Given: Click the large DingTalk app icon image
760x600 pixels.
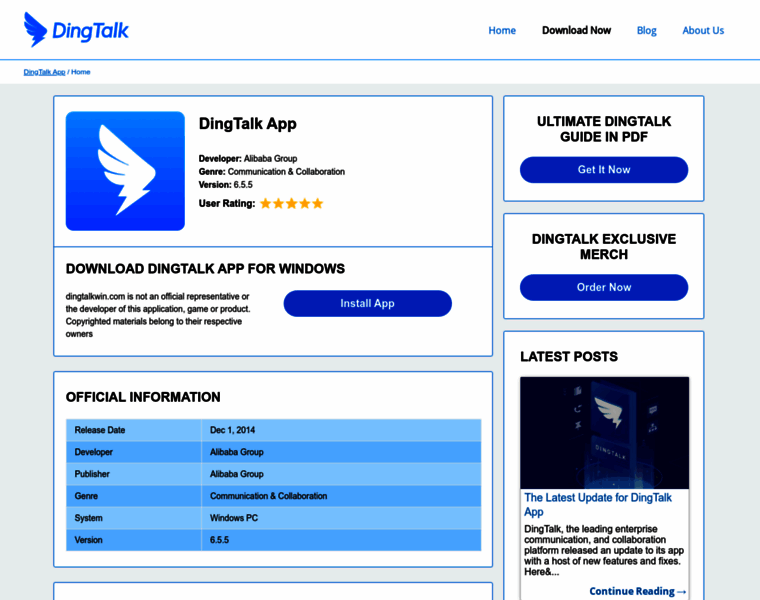Looking at the screenshot, I should [125, 171].
